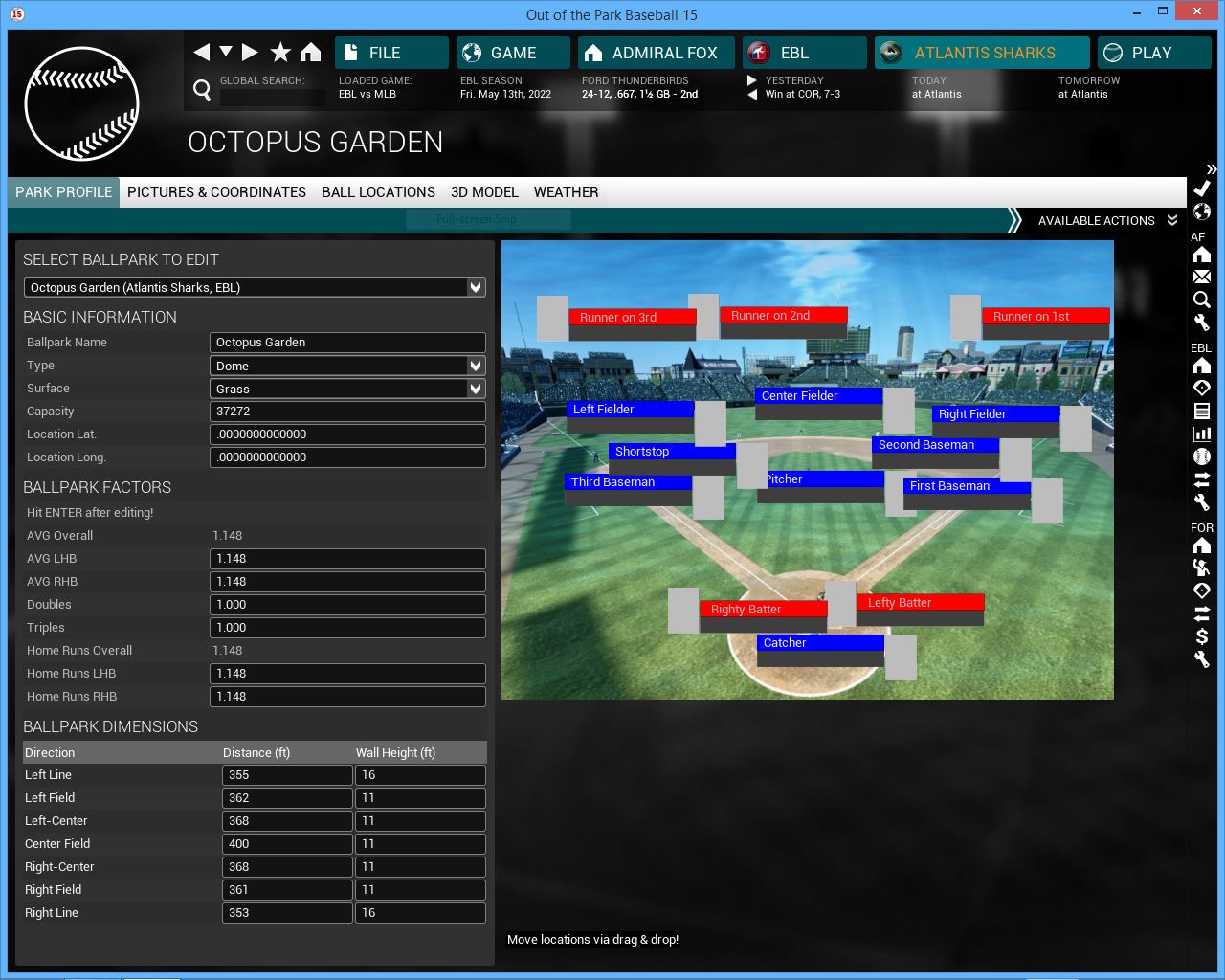Select the Center Fielder position marker
Screen dimensions: 1225x980
(x=818, y=396)
